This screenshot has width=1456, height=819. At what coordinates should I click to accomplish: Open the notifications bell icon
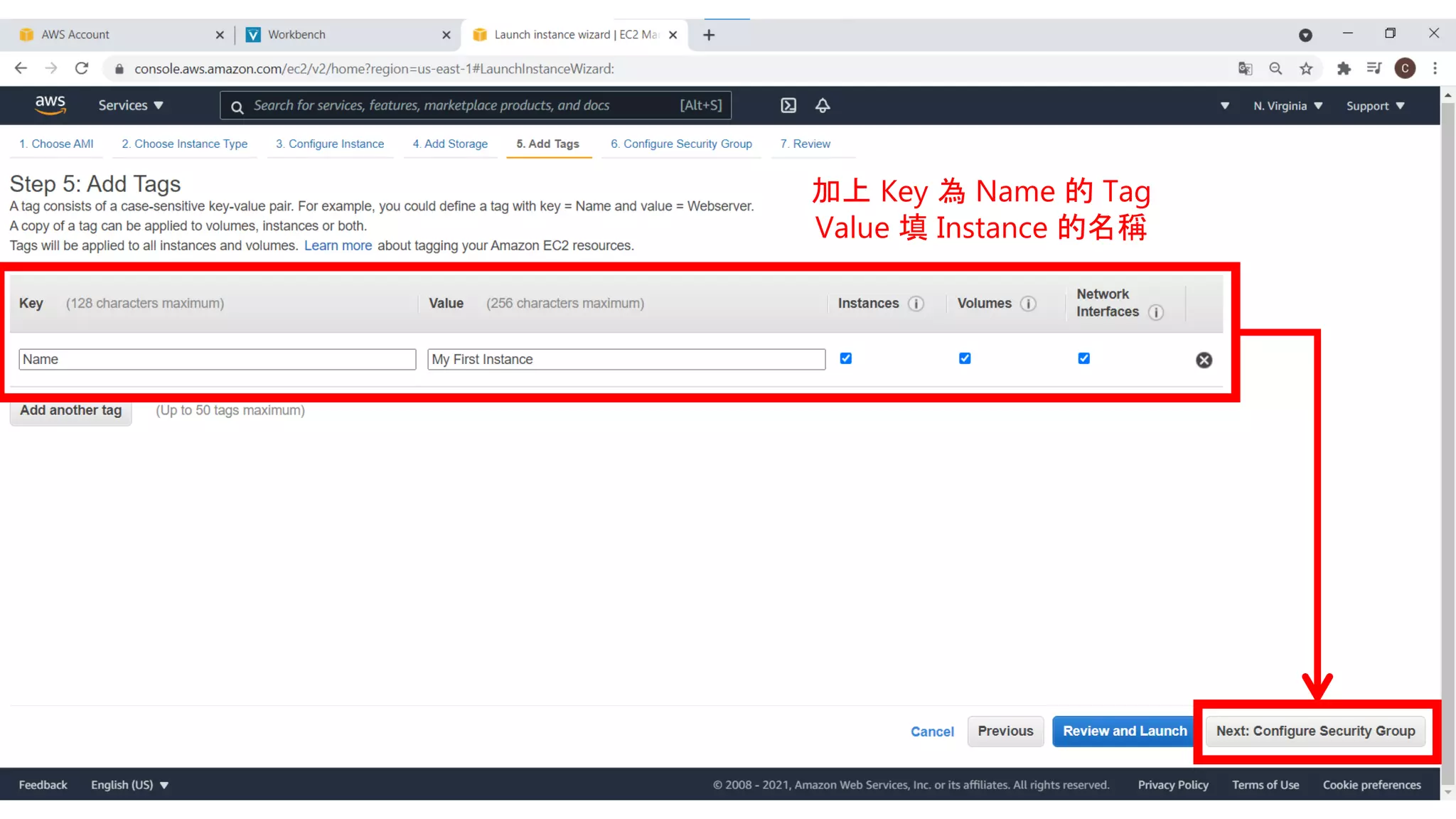823,106
